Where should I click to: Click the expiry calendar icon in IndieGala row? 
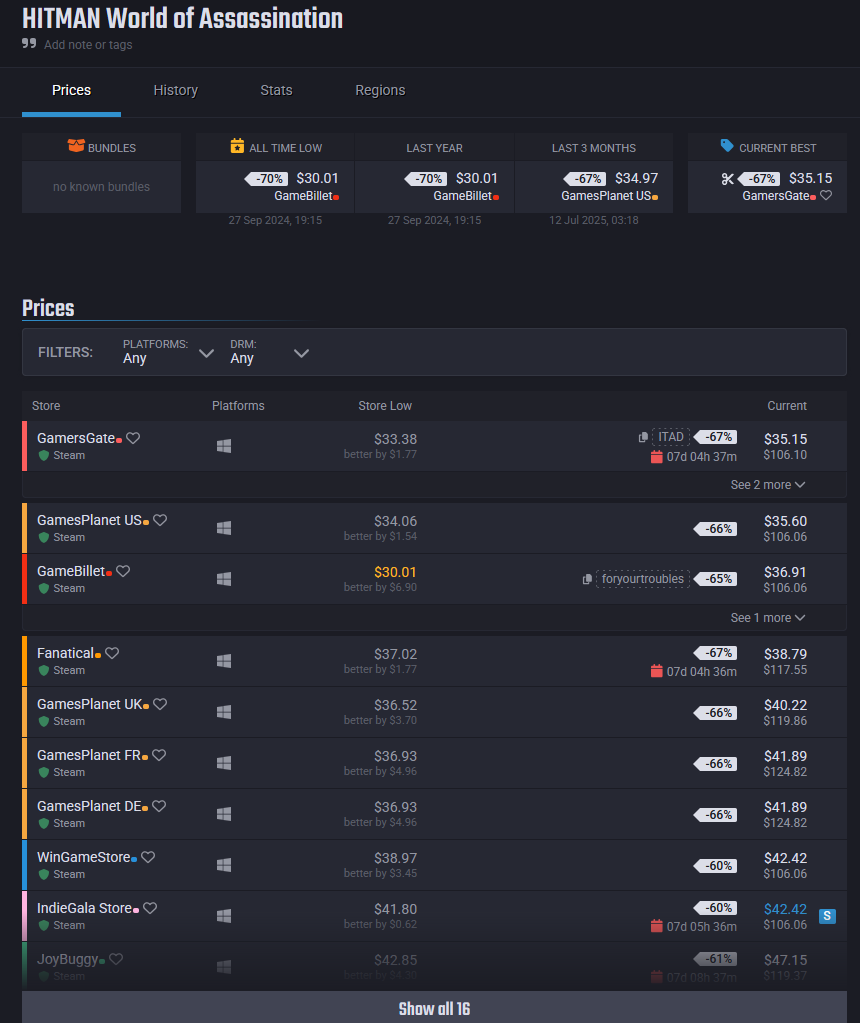pos(656,926)
